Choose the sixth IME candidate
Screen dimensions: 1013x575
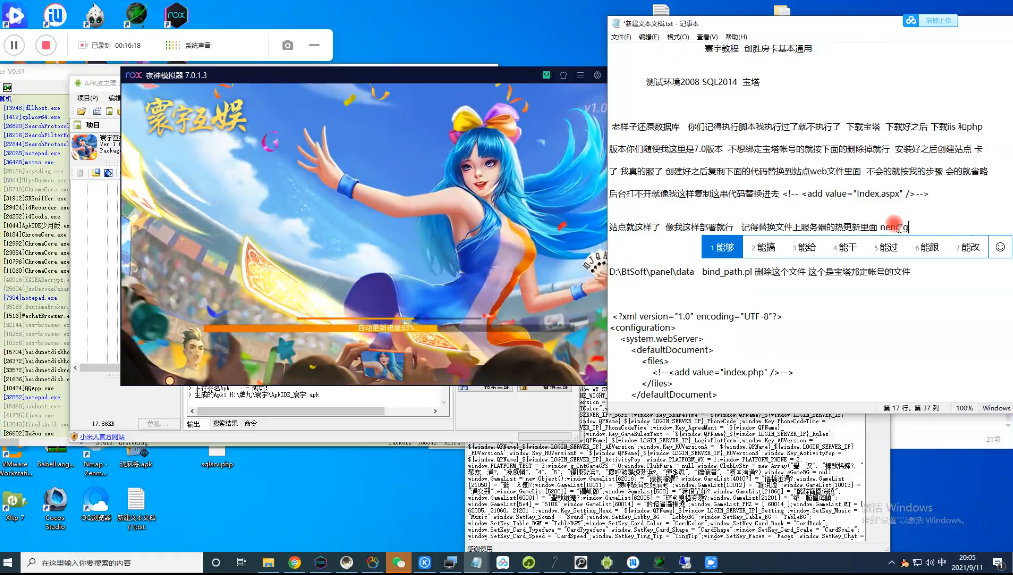[x=927, y=247]
